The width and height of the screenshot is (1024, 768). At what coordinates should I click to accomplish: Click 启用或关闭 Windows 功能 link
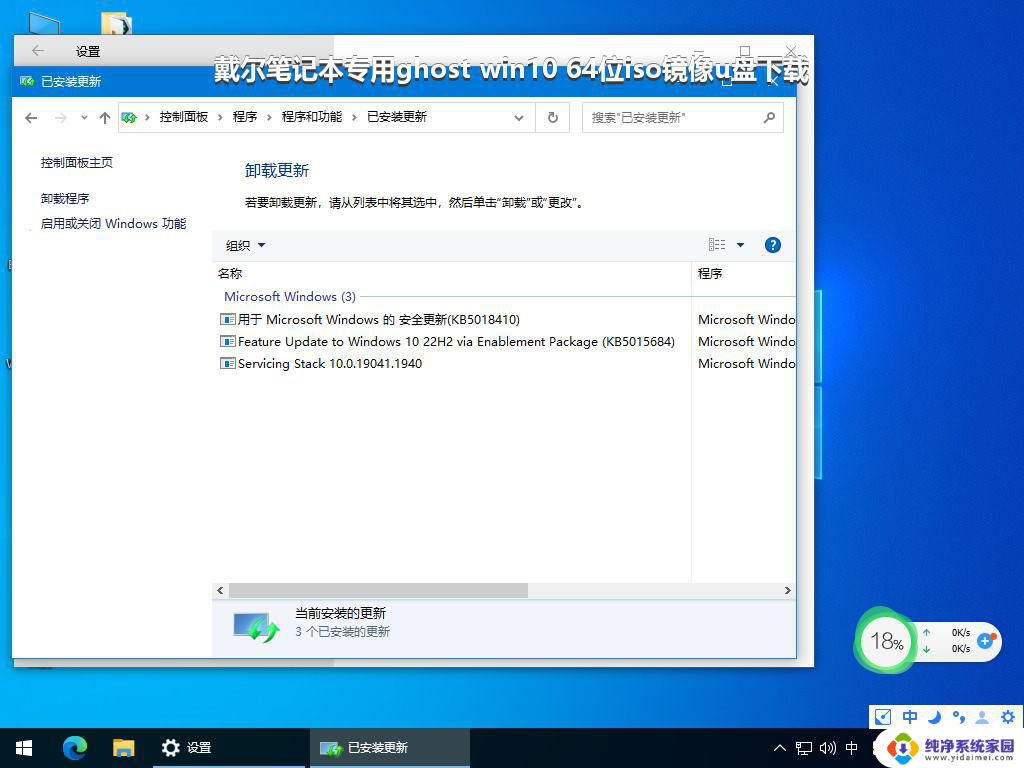pos(113,224)
